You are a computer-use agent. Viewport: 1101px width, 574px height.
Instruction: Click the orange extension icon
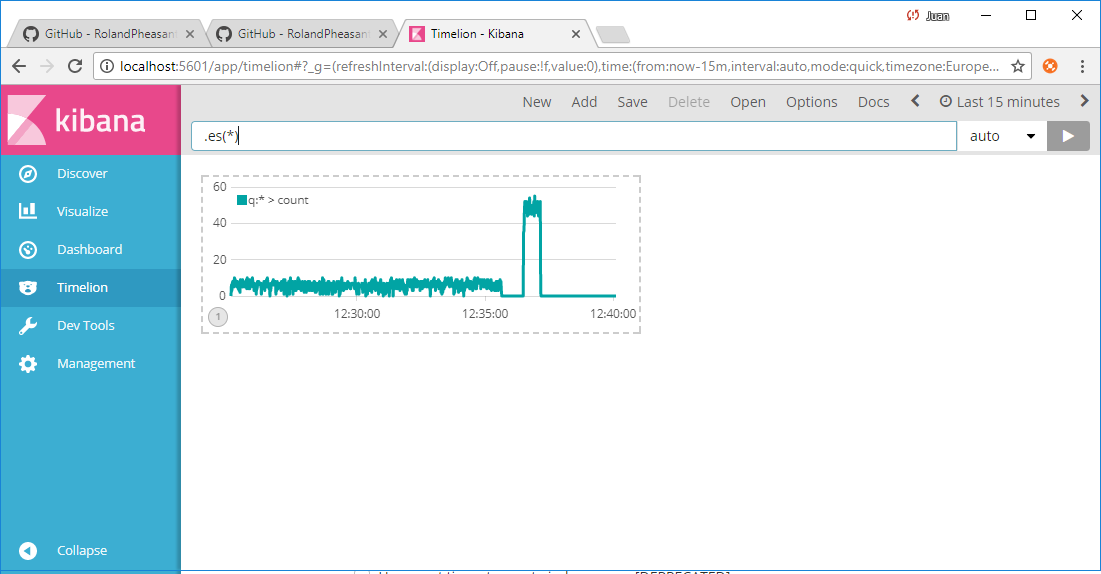(x=1050, y=66)
